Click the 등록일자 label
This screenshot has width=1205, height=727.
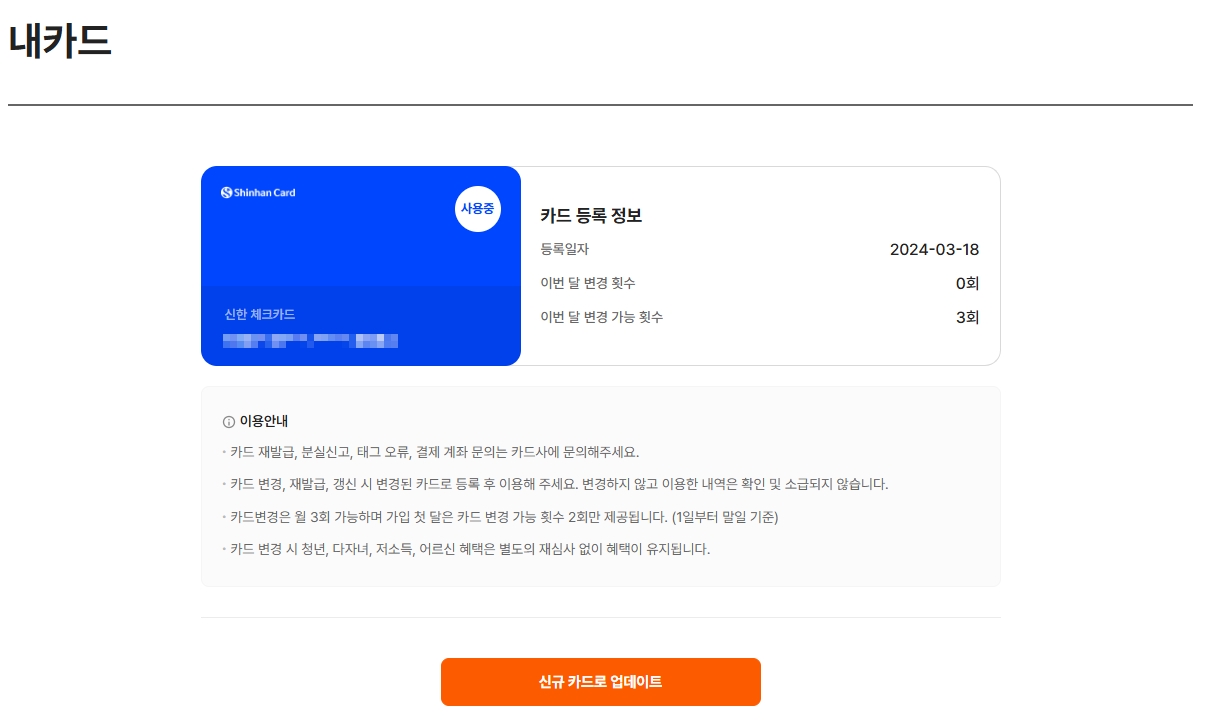(x=565, y=249)
